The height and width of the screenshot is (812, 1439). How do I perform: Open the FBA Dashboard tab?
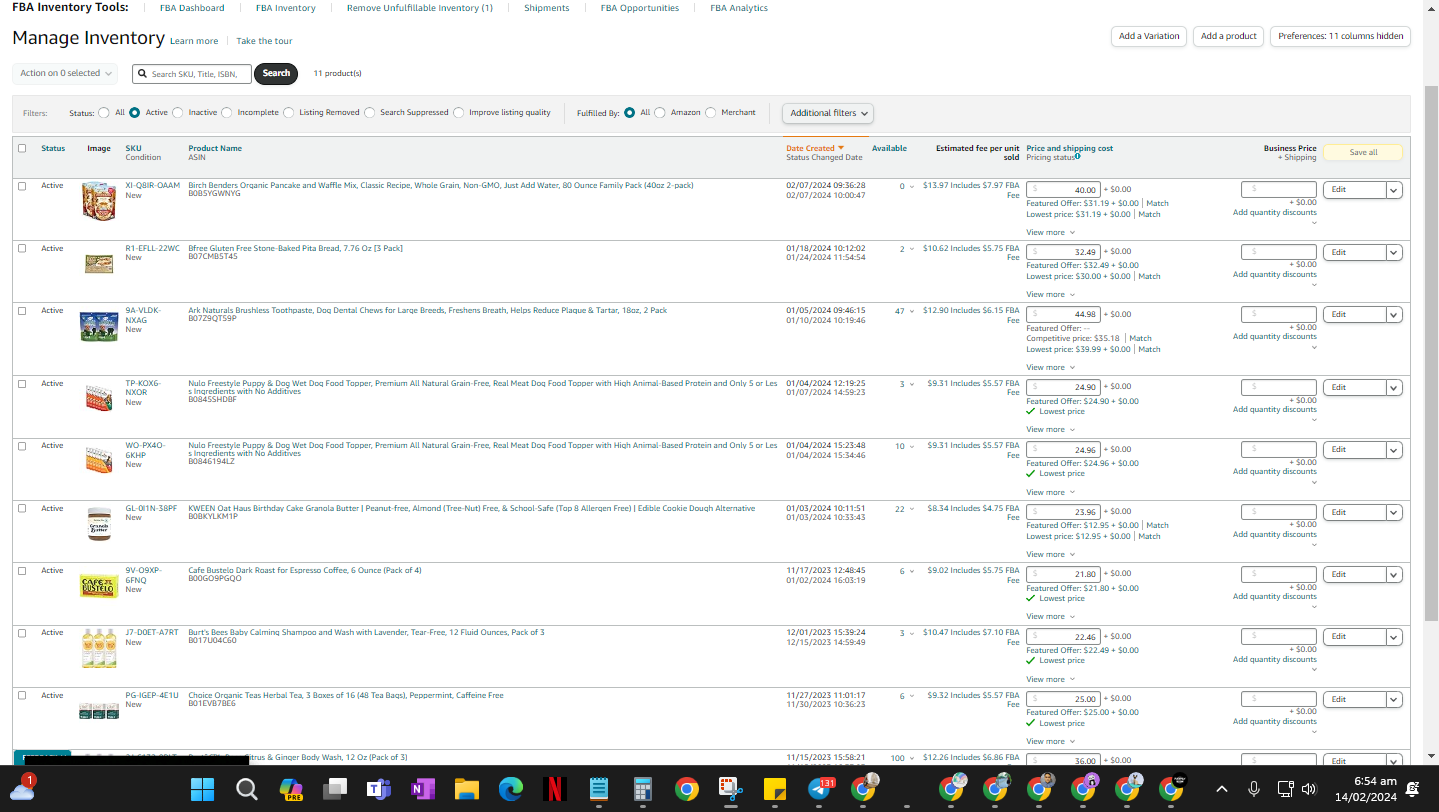click(192, 8)
